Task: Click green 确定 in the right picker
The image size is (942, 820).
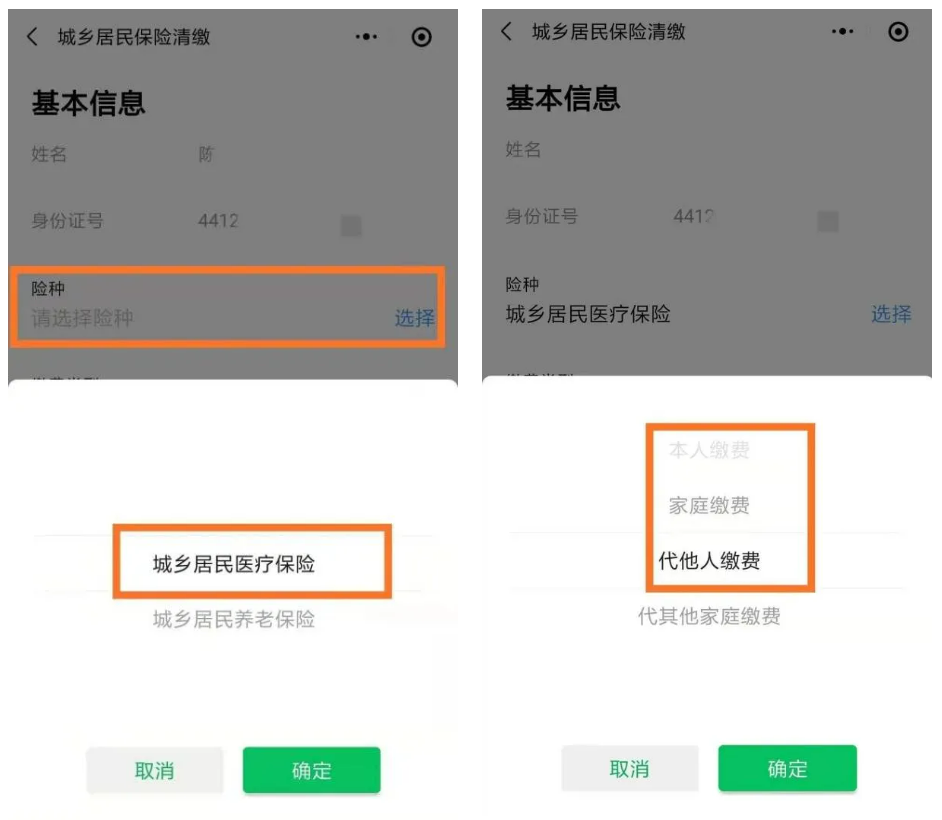Action: click(x=788, y=768)
